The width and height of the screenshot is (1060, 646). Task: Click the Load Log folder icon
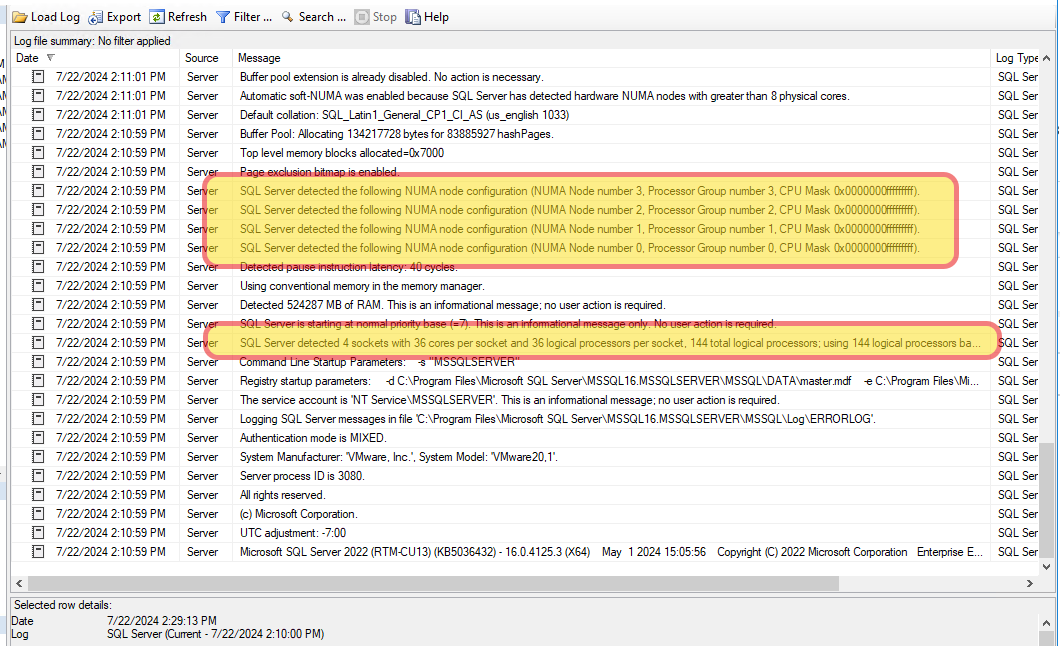coord(19,16)
